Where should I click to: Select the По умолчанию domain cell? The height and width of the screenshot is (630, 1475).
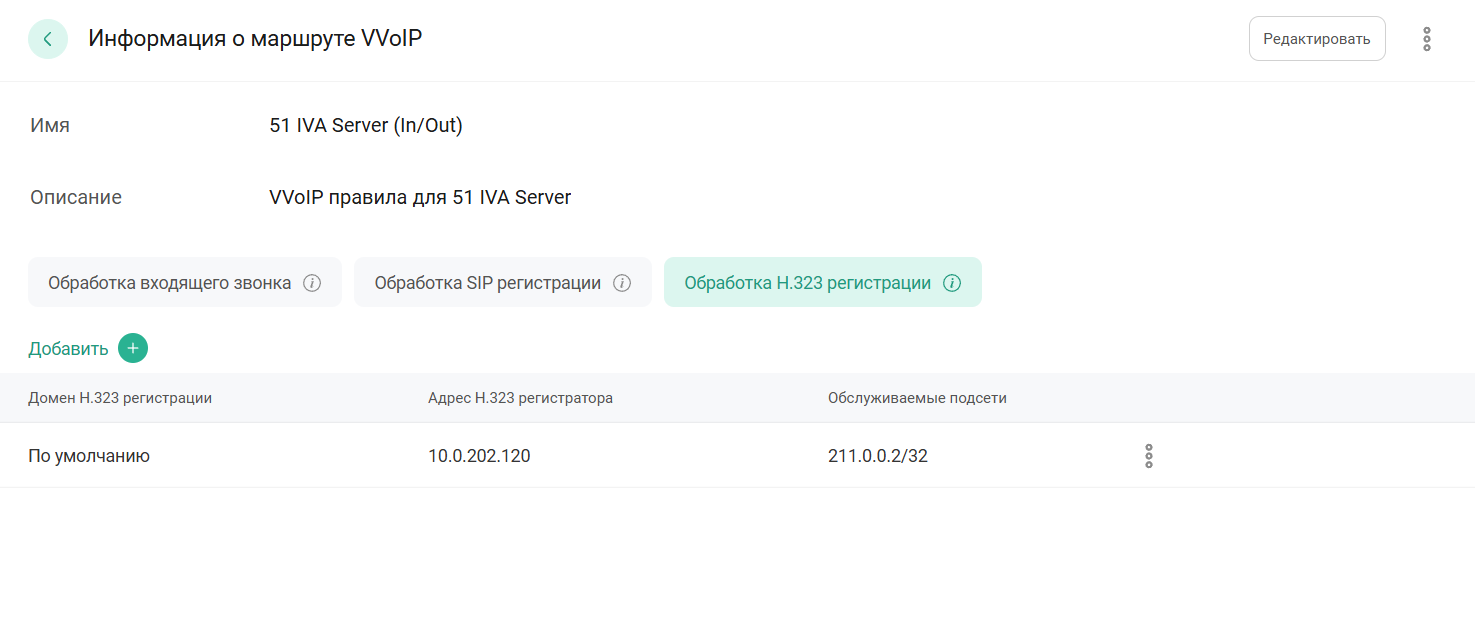(x=89, y=456)
